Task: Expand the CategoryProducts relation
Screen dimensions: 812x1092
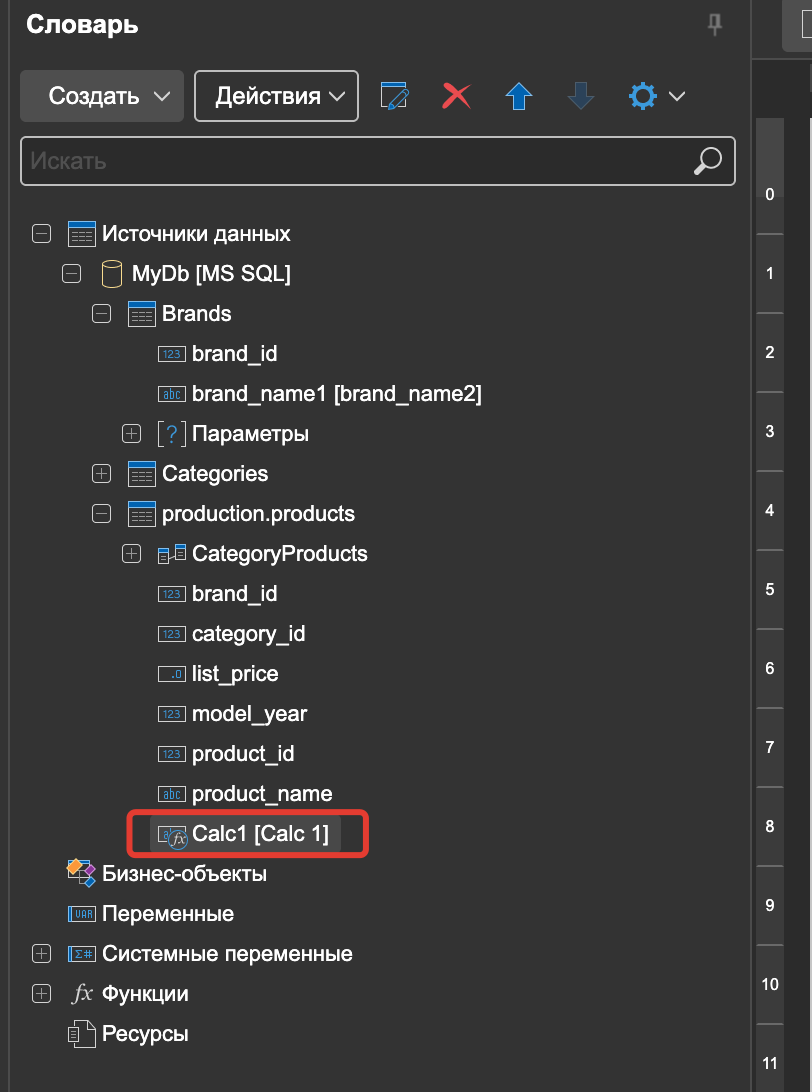Action: coord(132,554)
